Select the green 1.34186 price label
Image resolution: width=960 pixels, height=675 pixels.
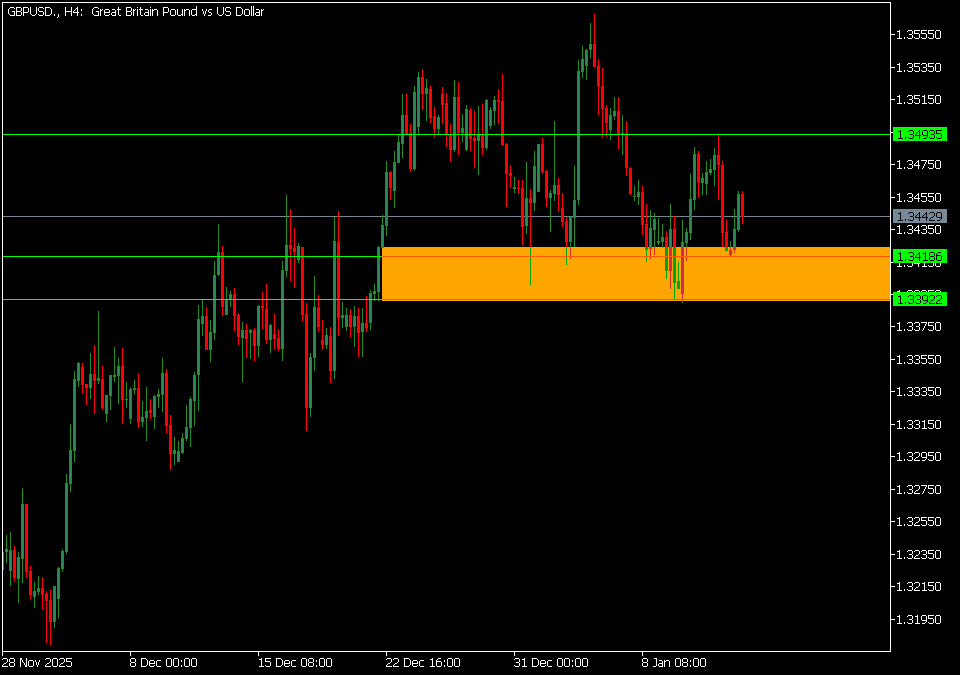(918, 257)
